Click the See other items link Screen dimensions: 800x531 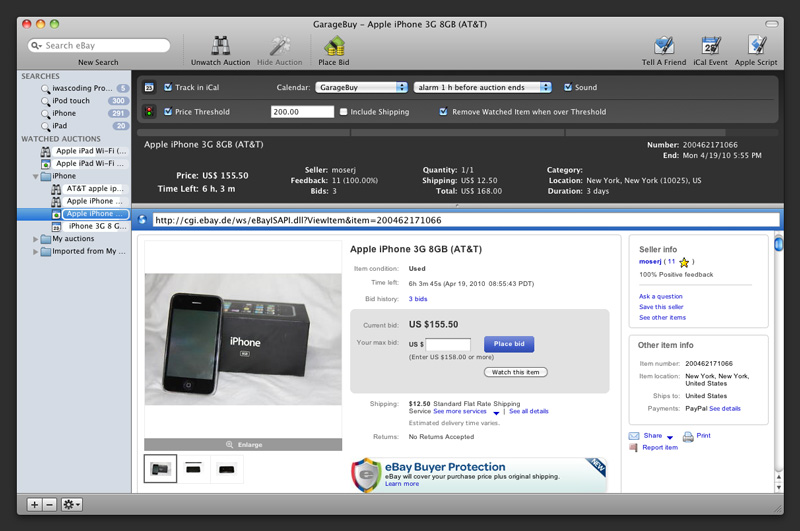662,317
